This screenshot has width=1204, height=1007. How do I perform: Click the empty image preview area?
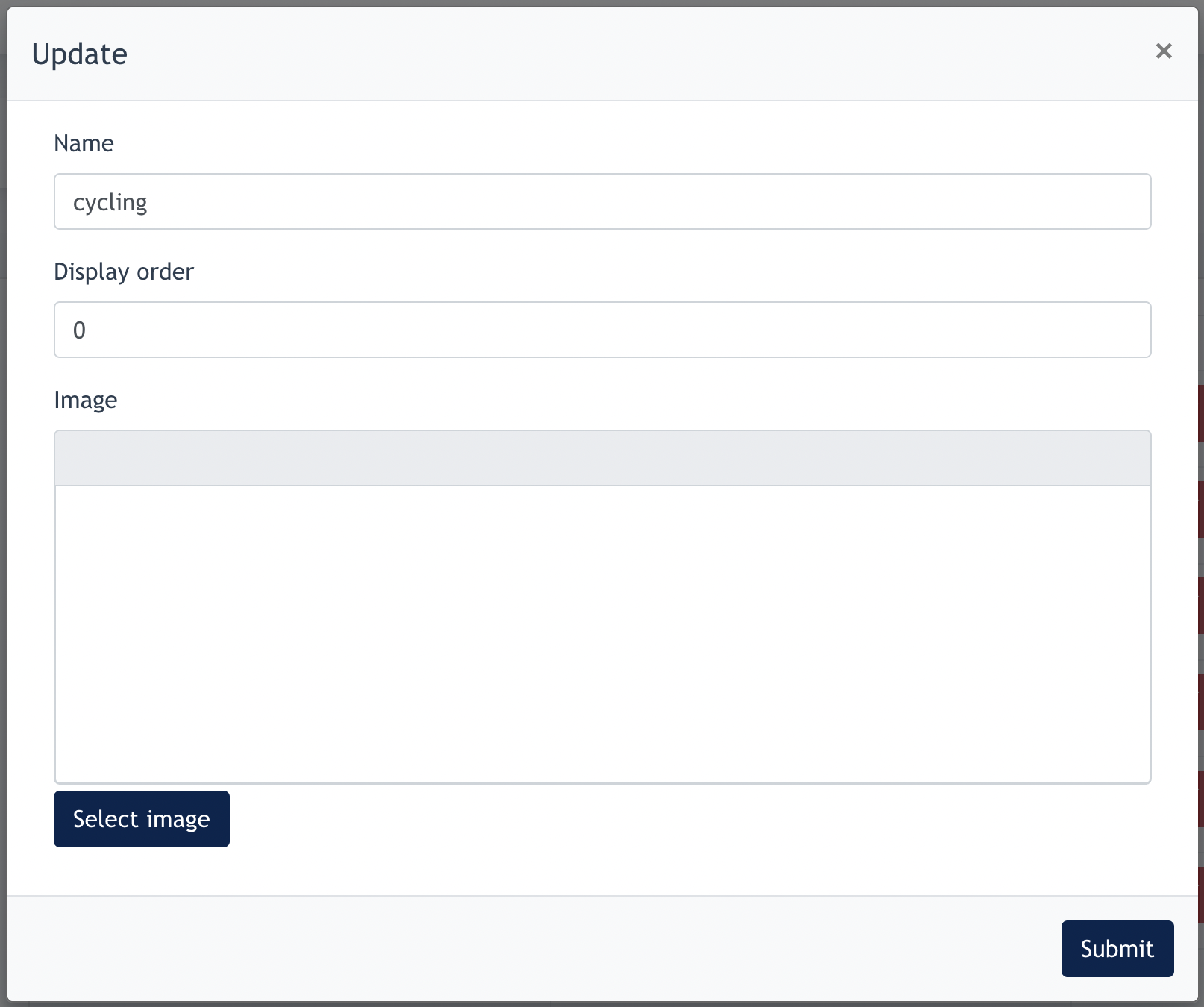[603, 634]
